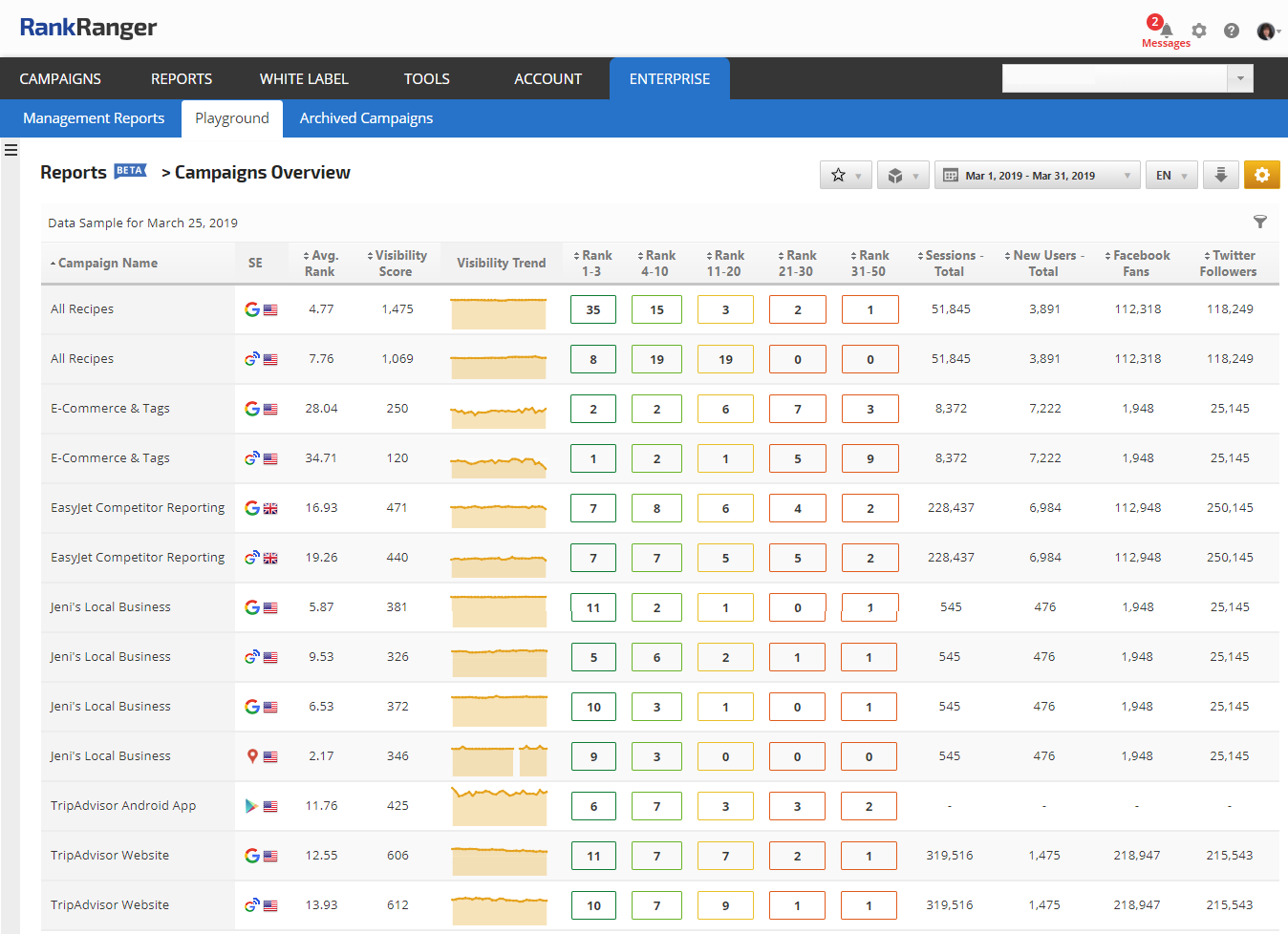Open the date range picker

pos(1037,175)
